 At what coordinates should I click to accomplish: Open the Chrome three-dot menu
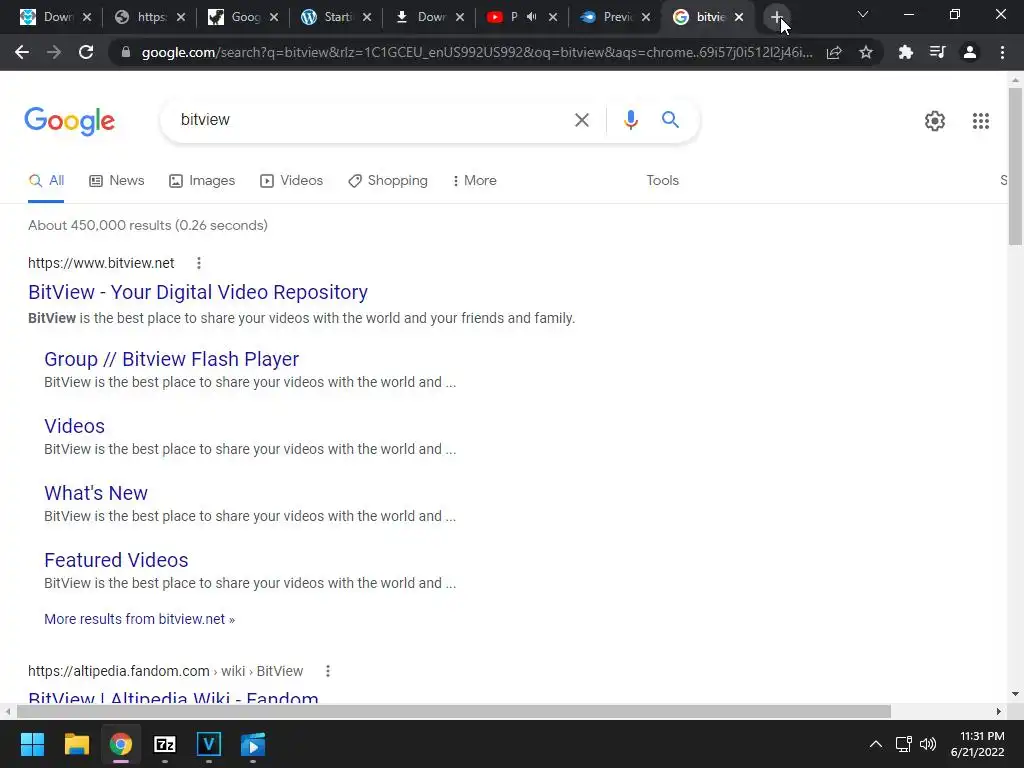click(x=1002, y=52)
